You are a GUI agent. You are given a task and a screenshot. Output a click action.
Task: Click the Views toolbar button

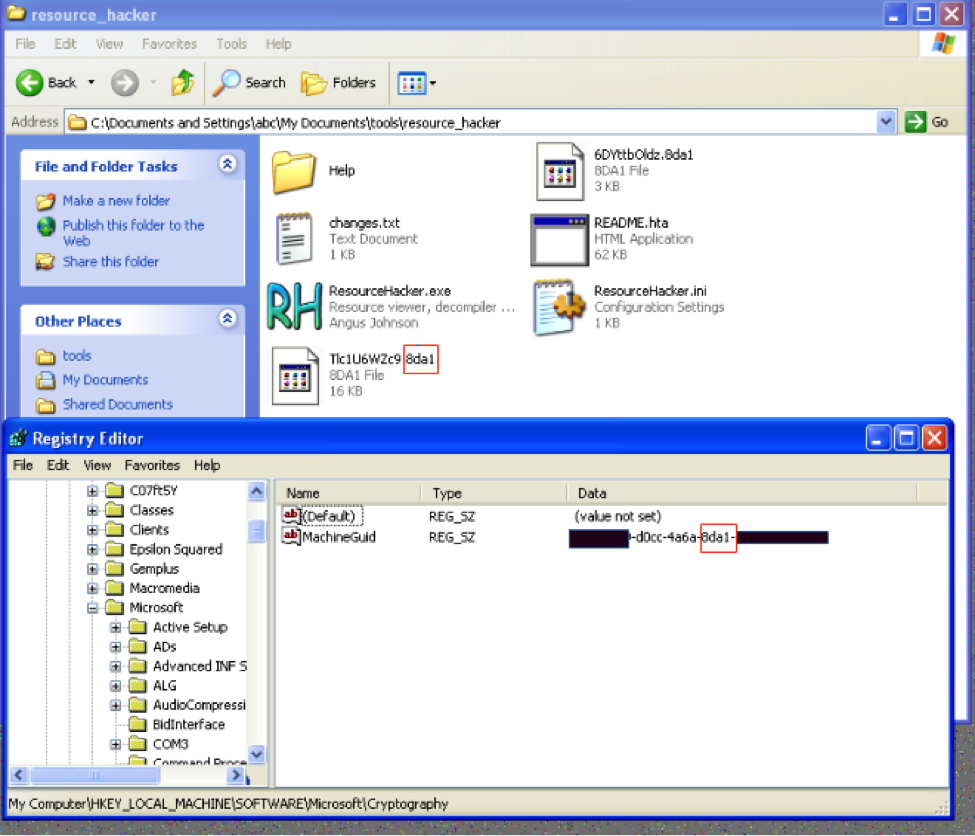point(417,83)
